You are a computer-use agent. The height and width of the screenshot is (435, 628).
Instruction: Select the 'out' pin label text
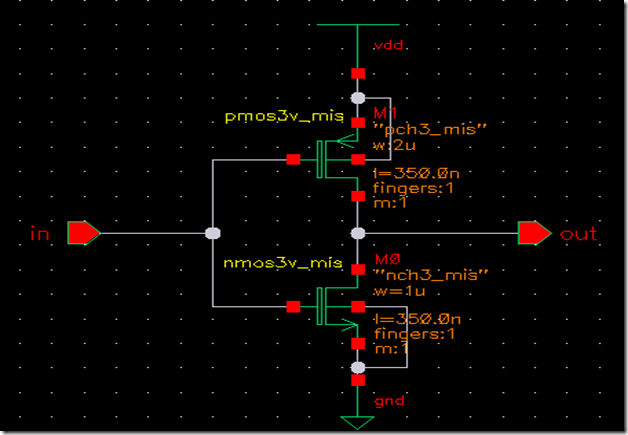pos(578,234)
